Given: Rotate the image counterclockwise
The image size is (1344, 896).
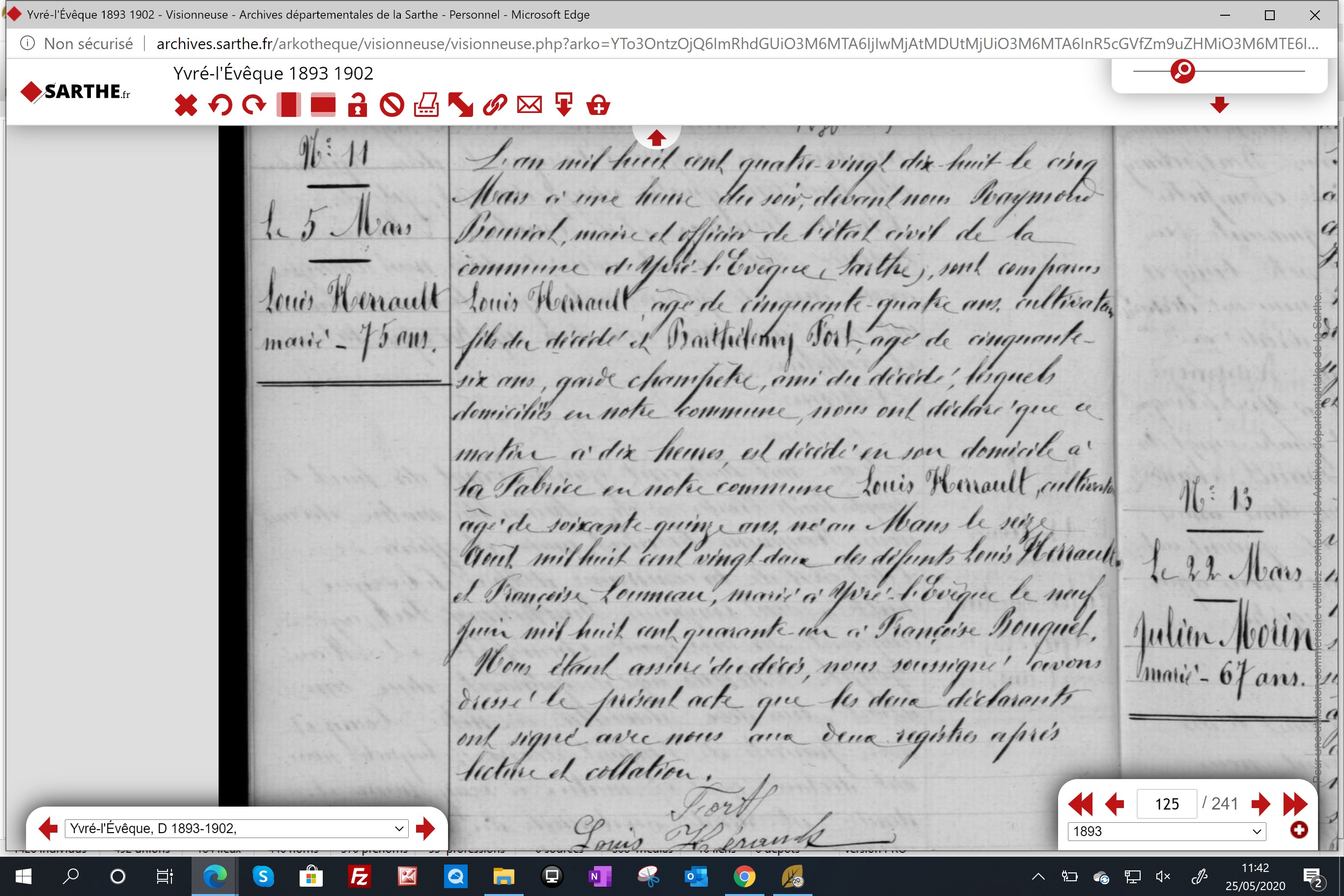Looking at the screenshot, I should pyautogui.click(x=220, y=105).
